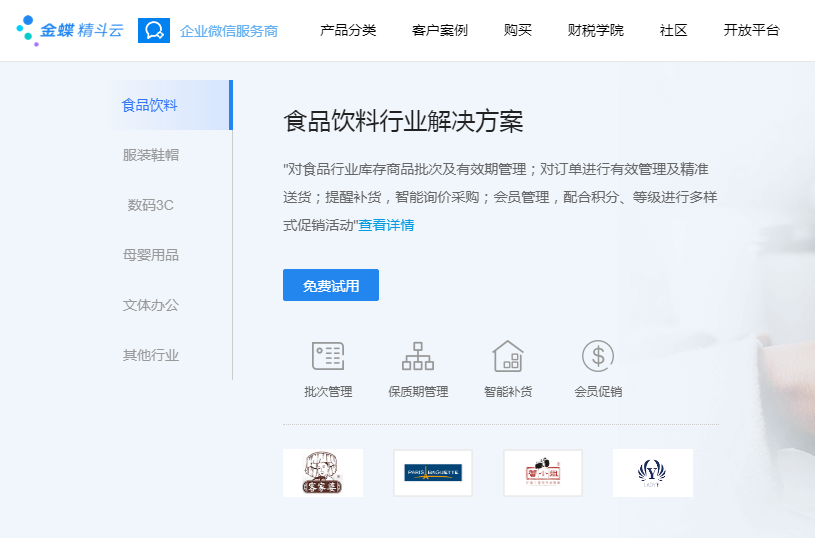Click the 免费试用 button
The image size is (815, 538).
point(331,285)
